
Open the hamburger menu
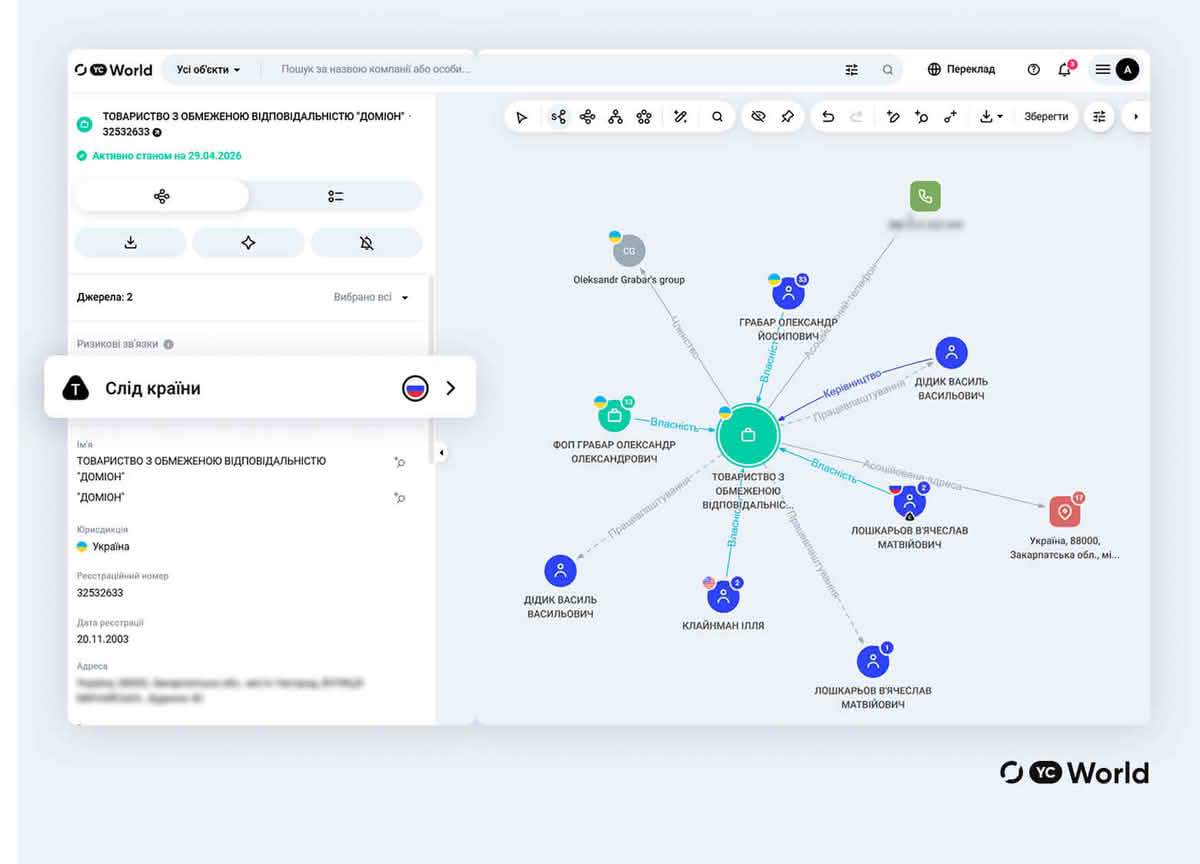click(x=1102, y=69)
